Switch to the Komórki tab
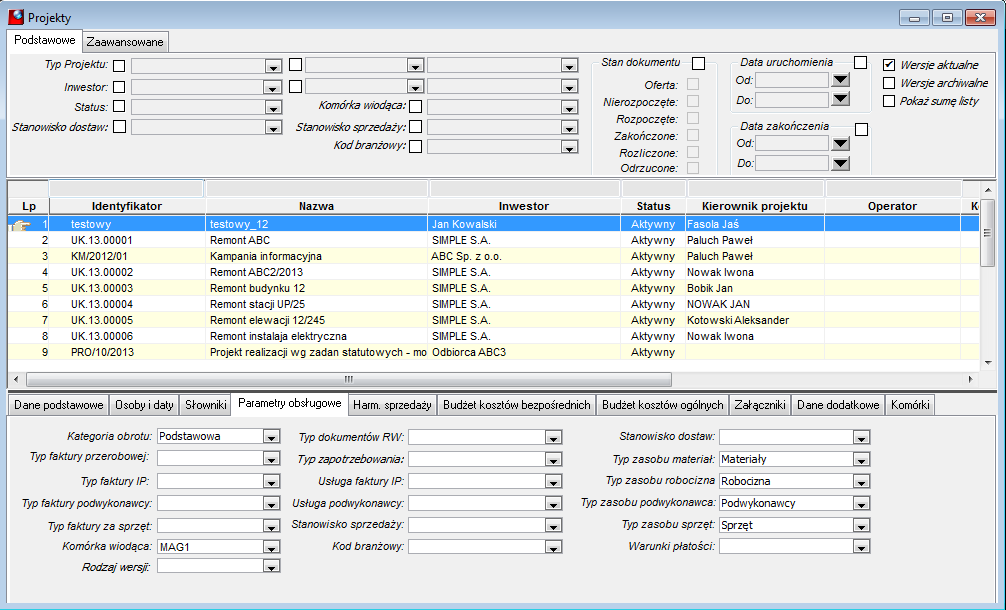 (910, 405)
